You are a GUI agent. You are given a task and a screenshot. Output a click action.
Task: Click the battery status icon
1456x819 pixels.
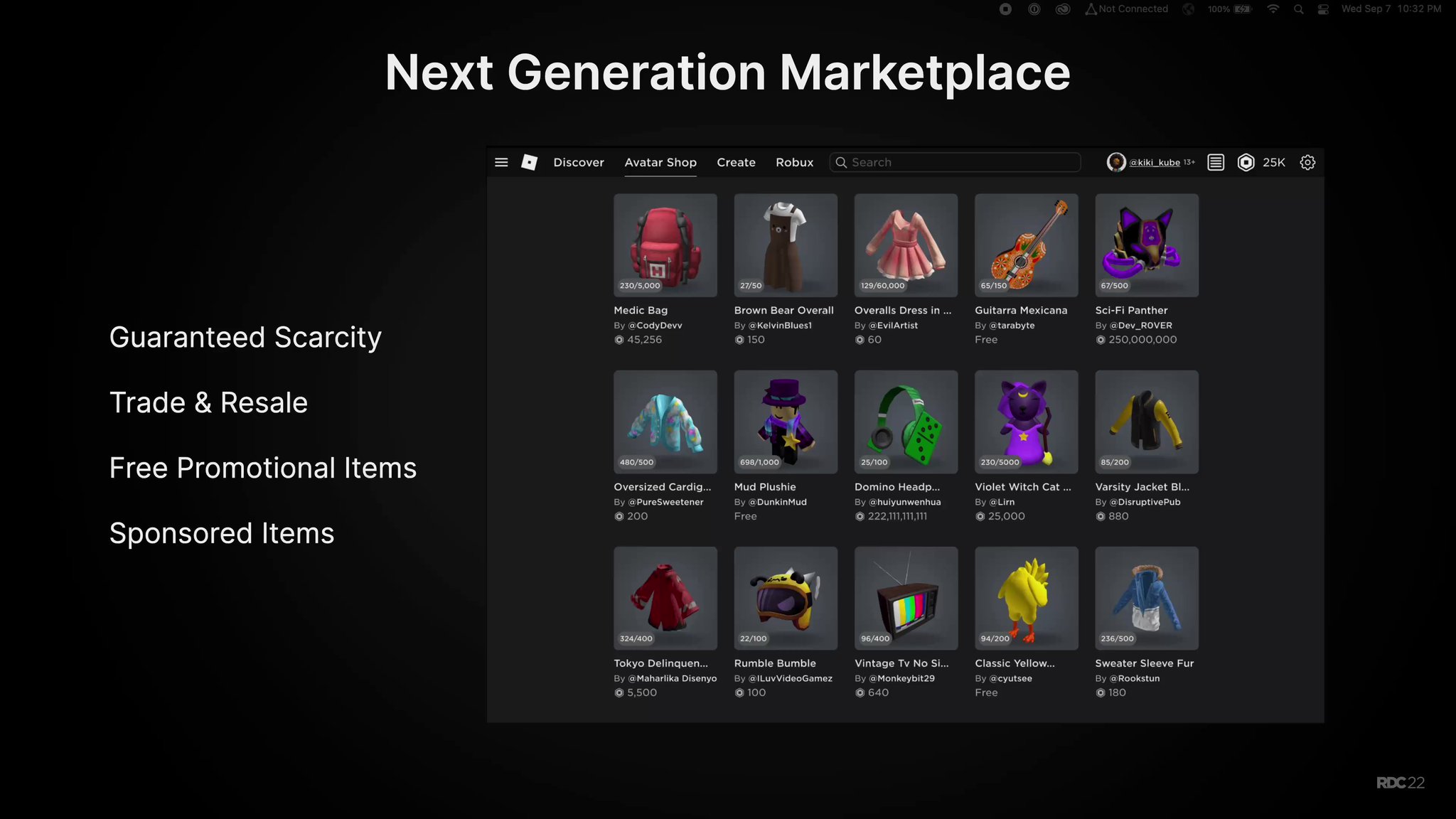tap(1242, 9)
